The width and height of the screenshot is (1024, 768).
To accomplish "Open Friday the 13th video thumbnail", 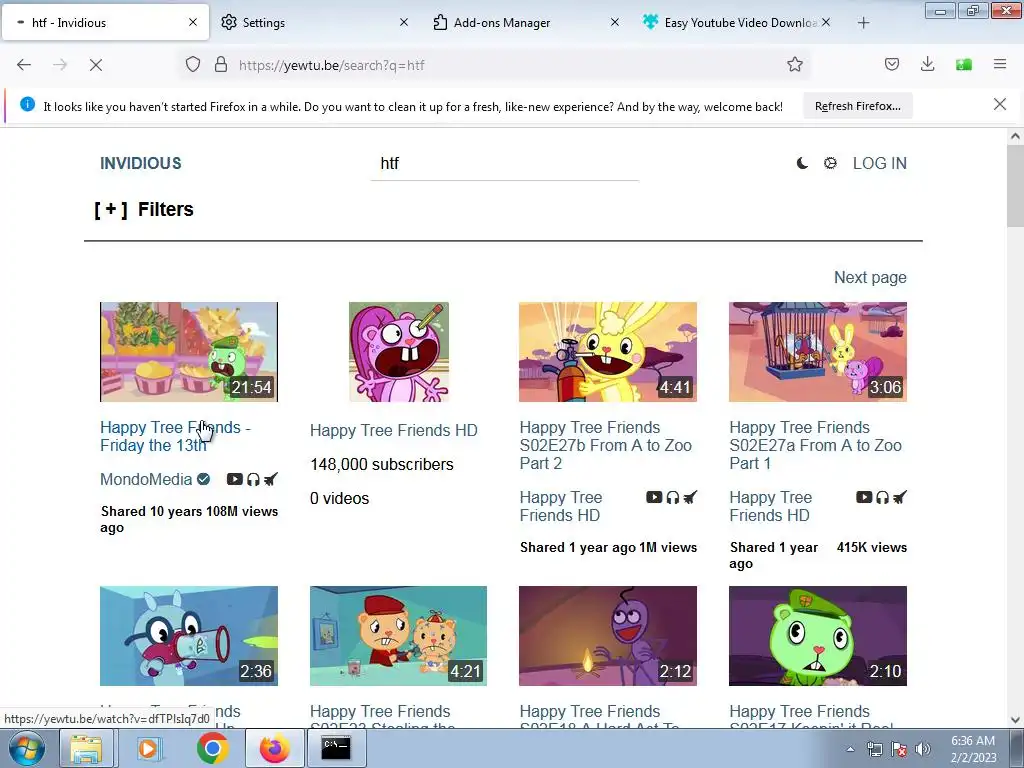I will (x=189, y=351).
